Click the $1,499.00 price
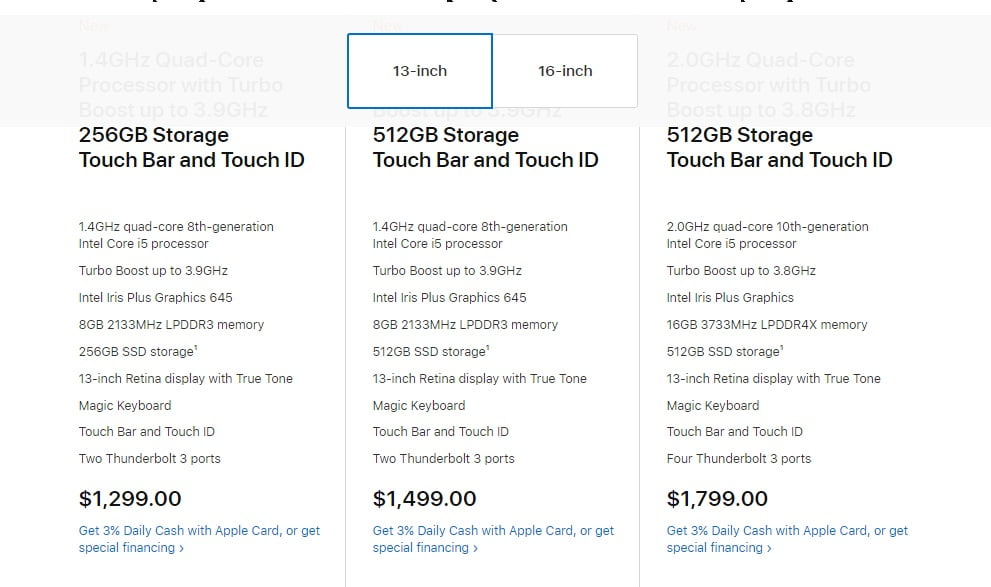This screenshot has width=991, height=587. (424, 498)
